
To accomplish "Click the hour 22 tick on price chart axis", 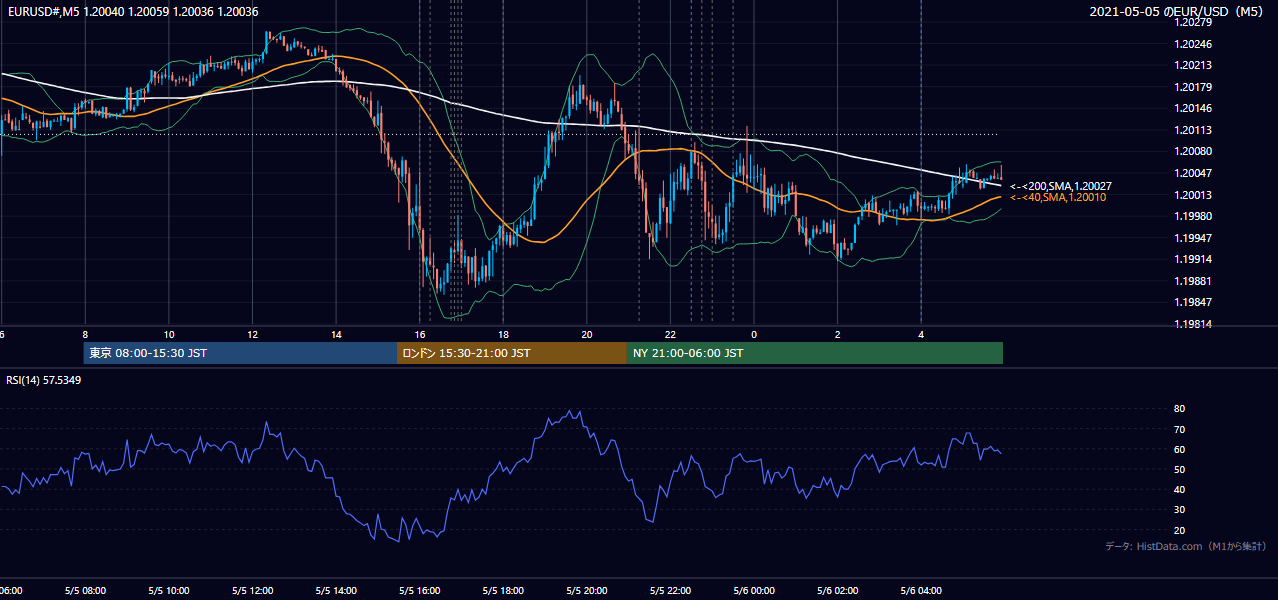I will coord(670,334).
